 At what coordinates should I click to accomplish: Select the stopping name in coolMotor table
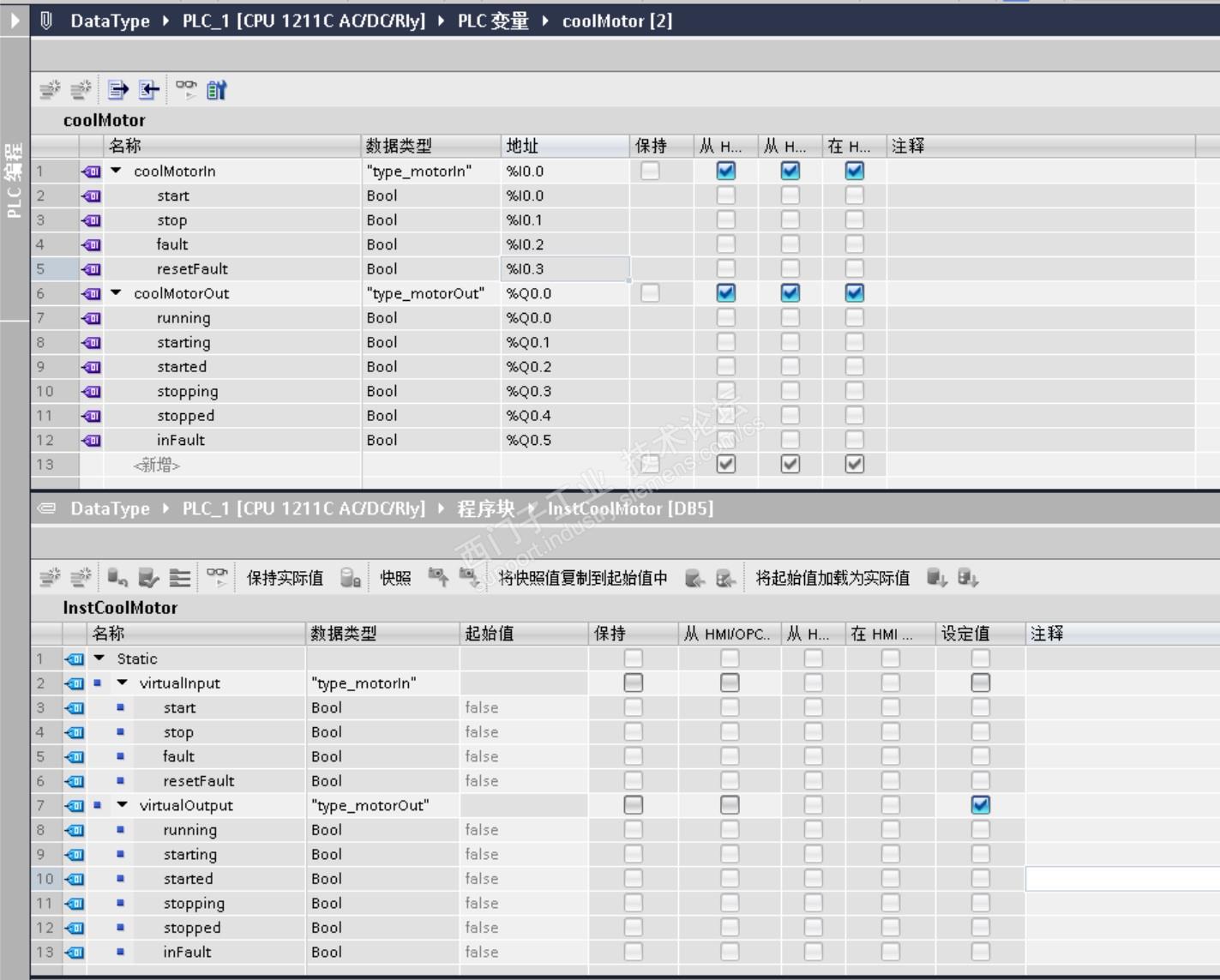(188, 392)
